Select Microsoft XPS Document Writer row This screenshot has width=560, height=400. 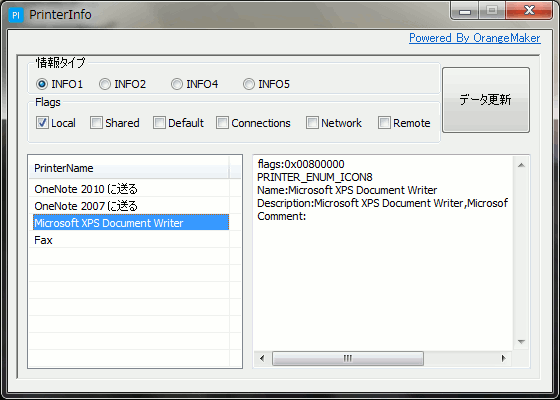(x=131, y=222)
